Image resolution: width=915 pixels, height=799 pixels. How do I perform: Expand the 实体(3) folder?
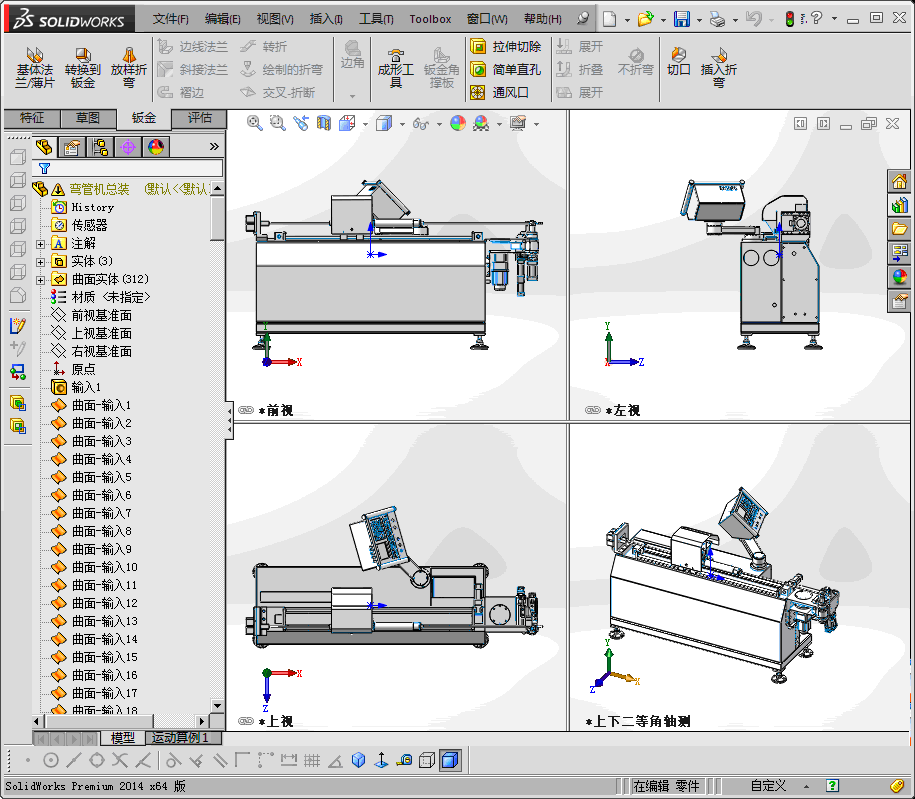[40, 262]
